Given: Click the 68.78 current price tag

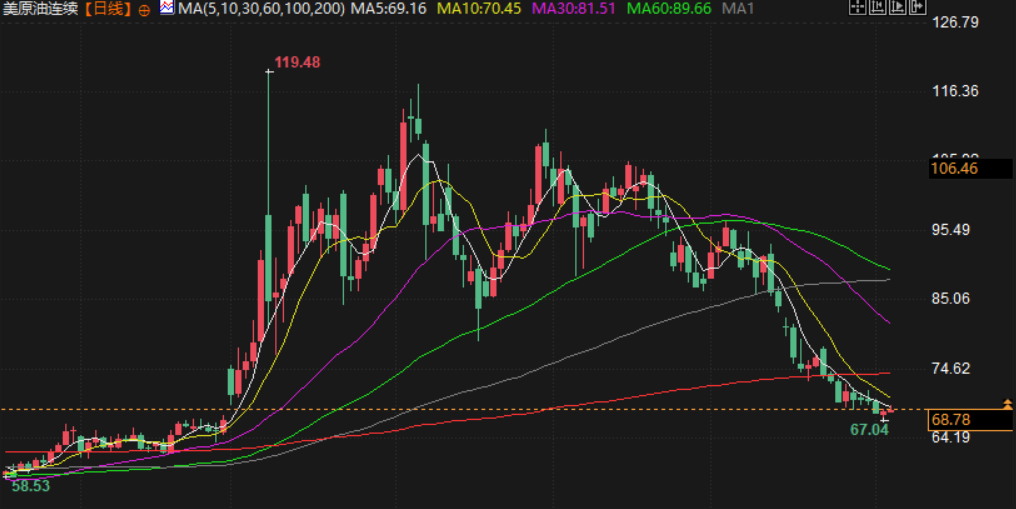Looking at the screenshot, I should tap(971, 420).
